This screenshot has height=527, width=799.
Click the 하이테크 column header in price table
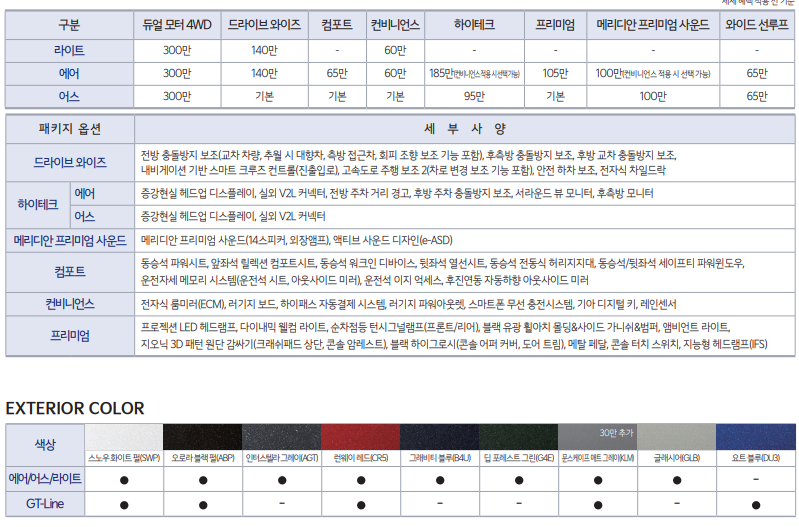(x=474, y=25)
